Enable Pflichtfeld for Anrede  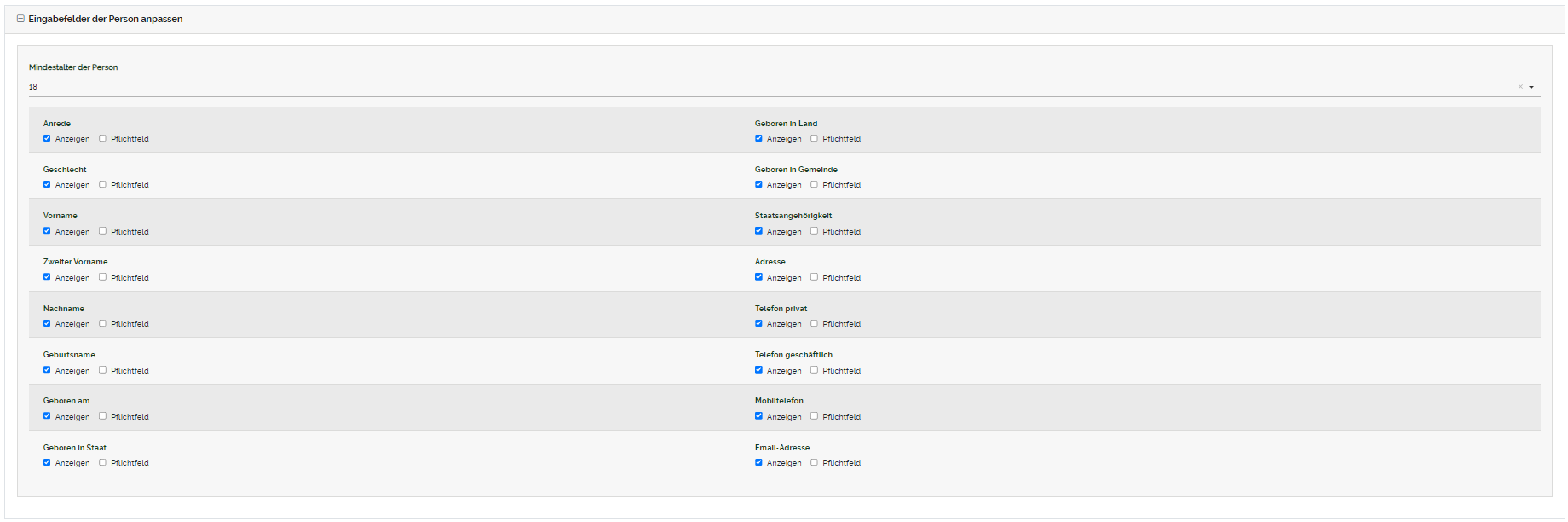pos(102,138)
